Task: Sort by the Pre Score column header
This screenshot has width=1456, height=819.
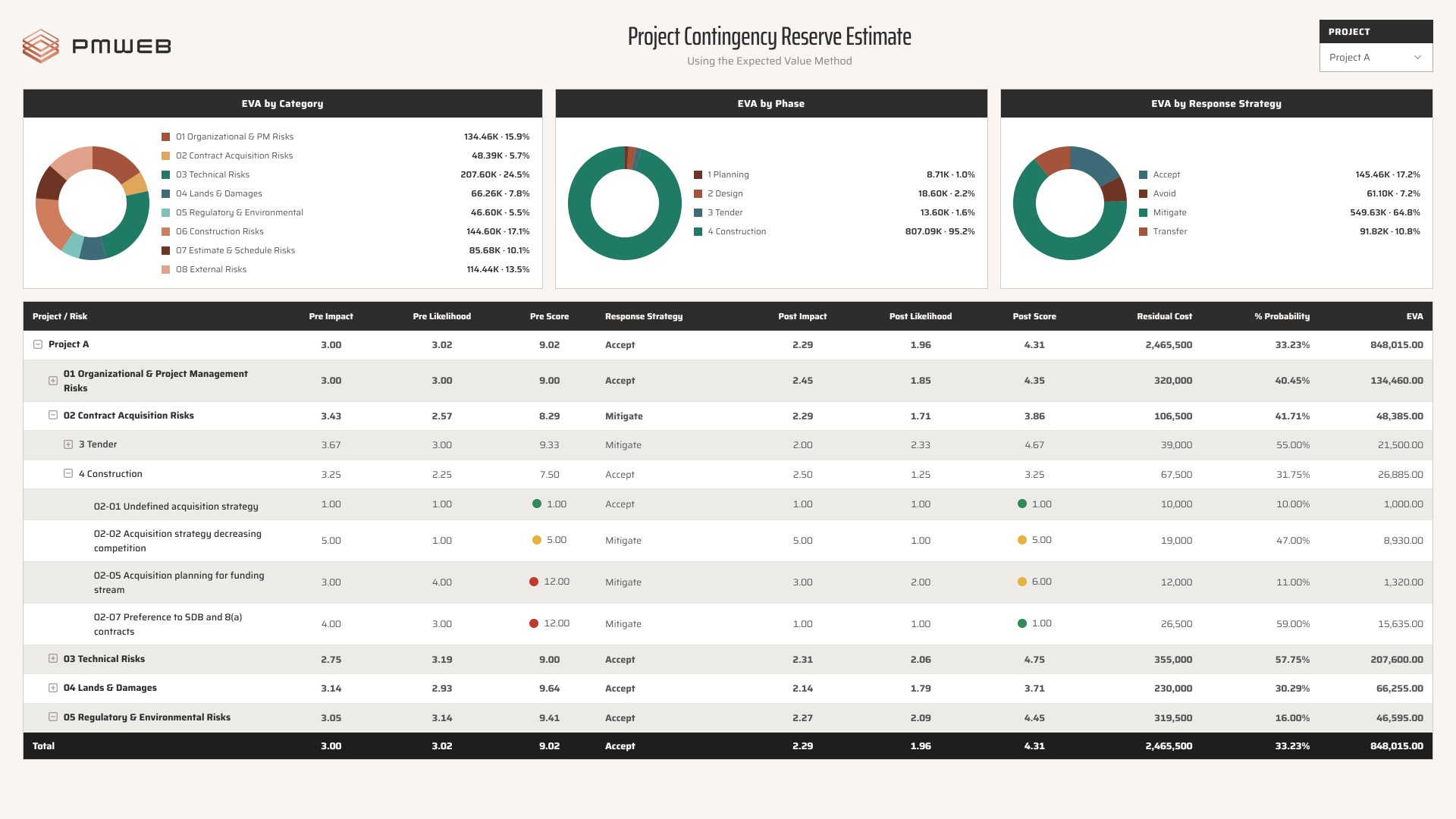Action: pyautogui.click(x=549, y=316)
